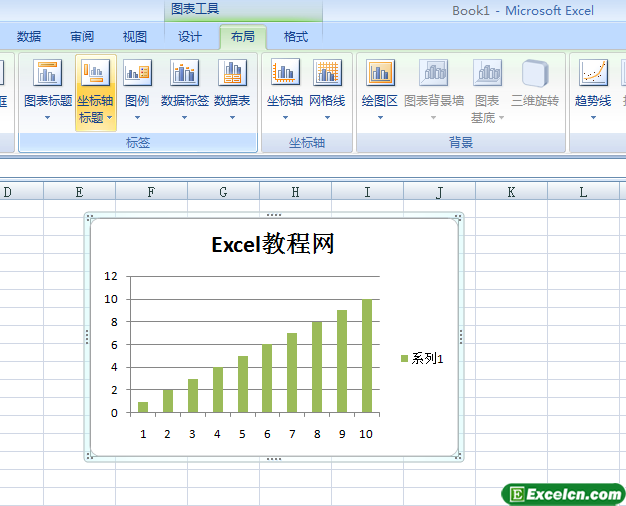
Task: Click the 数据表 data table icon
Action: (232, 73)
